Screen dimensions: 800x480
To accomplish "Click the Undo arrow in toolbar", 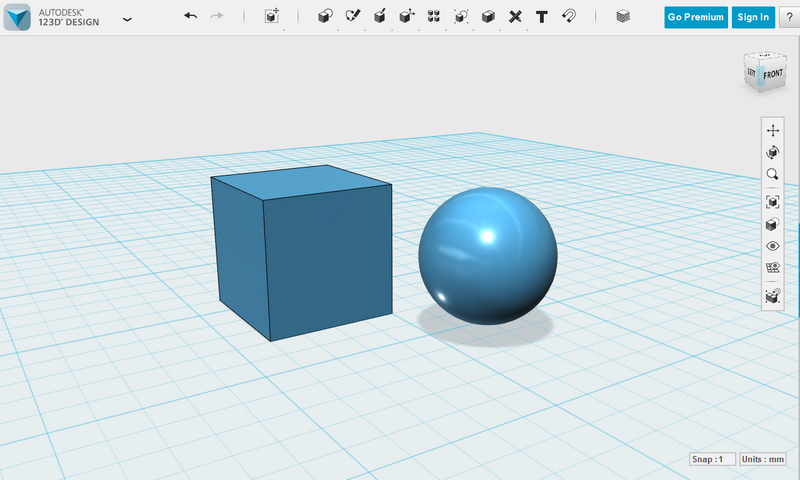I will click(190, 16).
